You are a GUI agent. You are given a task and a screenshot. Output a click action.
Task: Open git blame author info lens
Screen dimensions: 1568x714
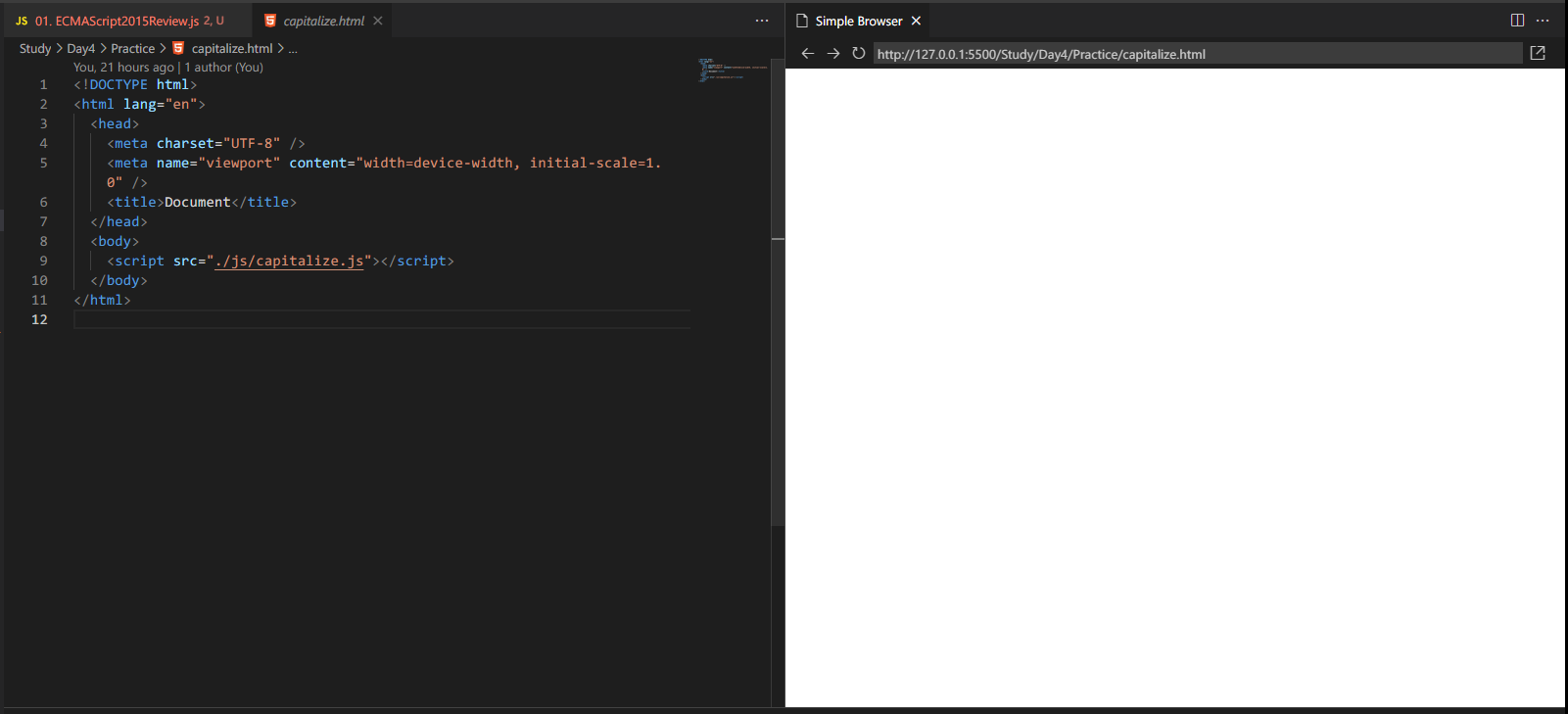[x=168, y=68]
